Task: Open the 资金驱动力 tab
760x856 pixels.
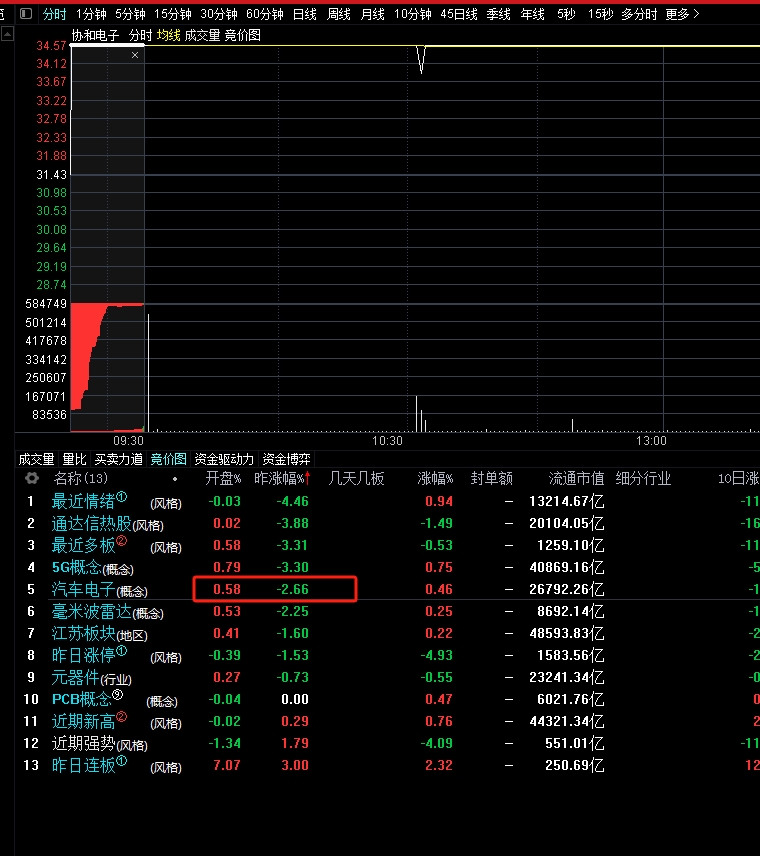Action: coord(224,459)
